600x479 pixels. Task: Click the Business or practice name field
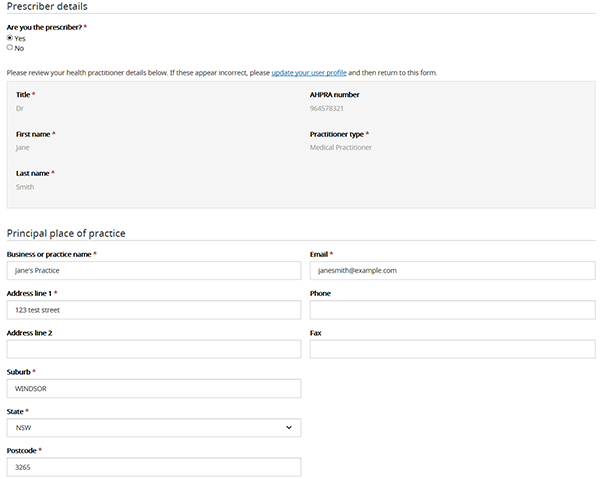click(153, 270)
